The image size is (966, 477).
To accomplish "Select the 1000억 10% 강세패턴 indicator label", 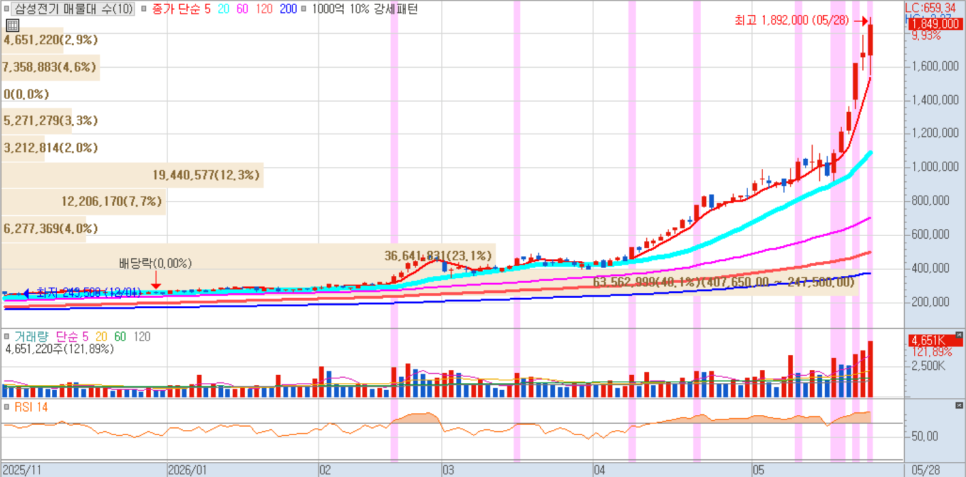I will 365,9.
